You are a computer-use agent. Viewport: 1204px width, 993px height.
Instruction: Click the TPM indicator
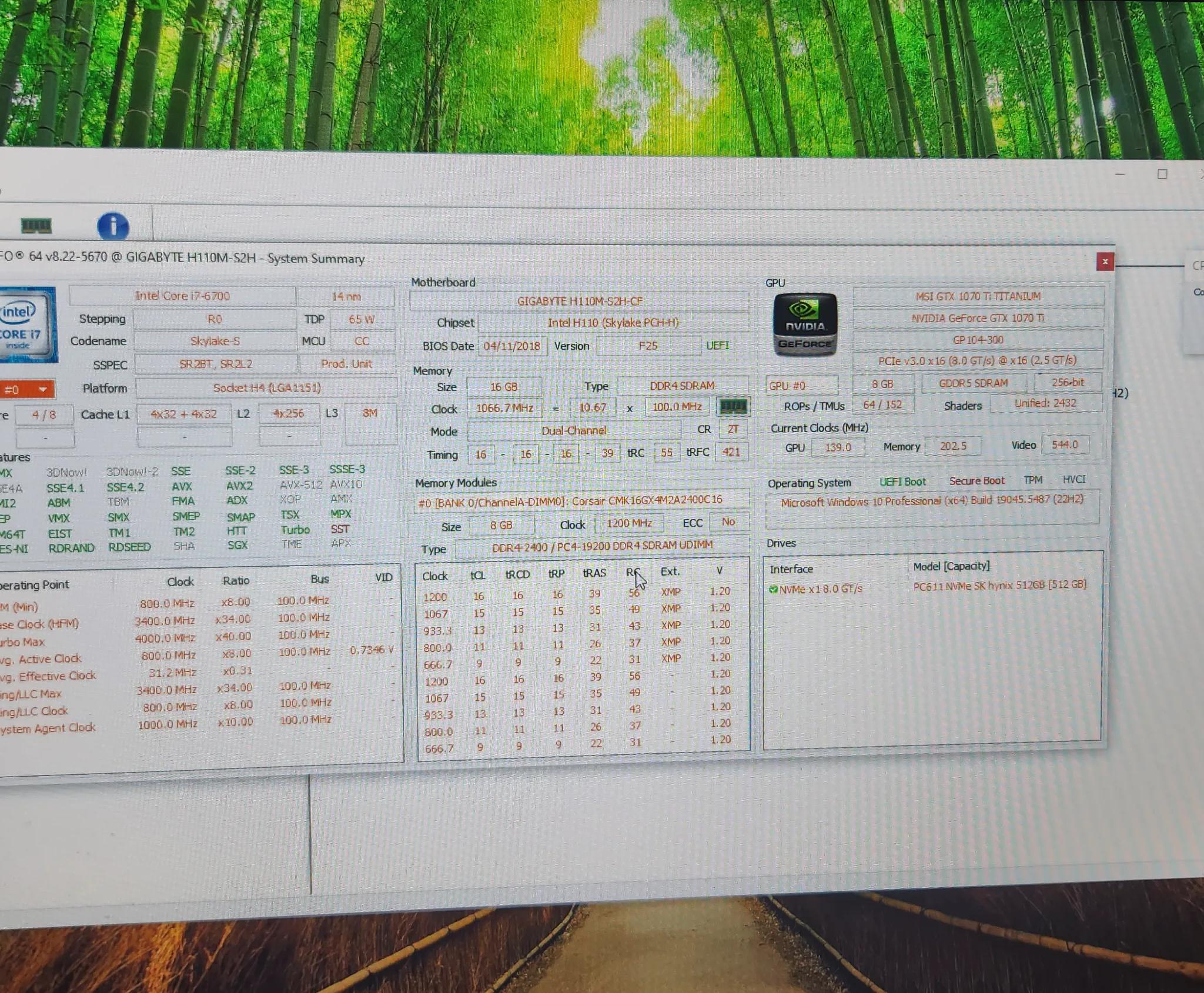[1033, 480]
